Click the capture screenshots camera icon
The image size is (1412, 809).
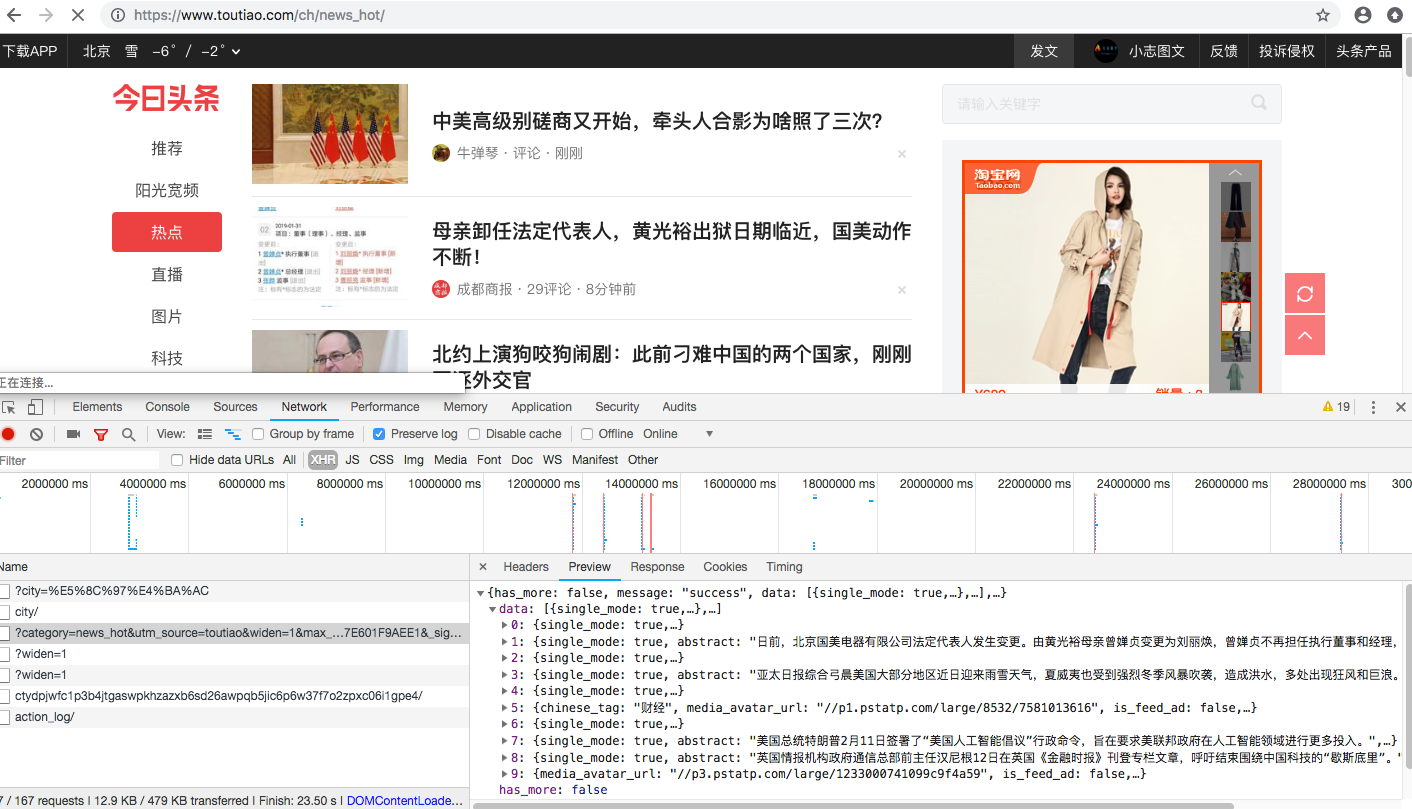[73, 434]
